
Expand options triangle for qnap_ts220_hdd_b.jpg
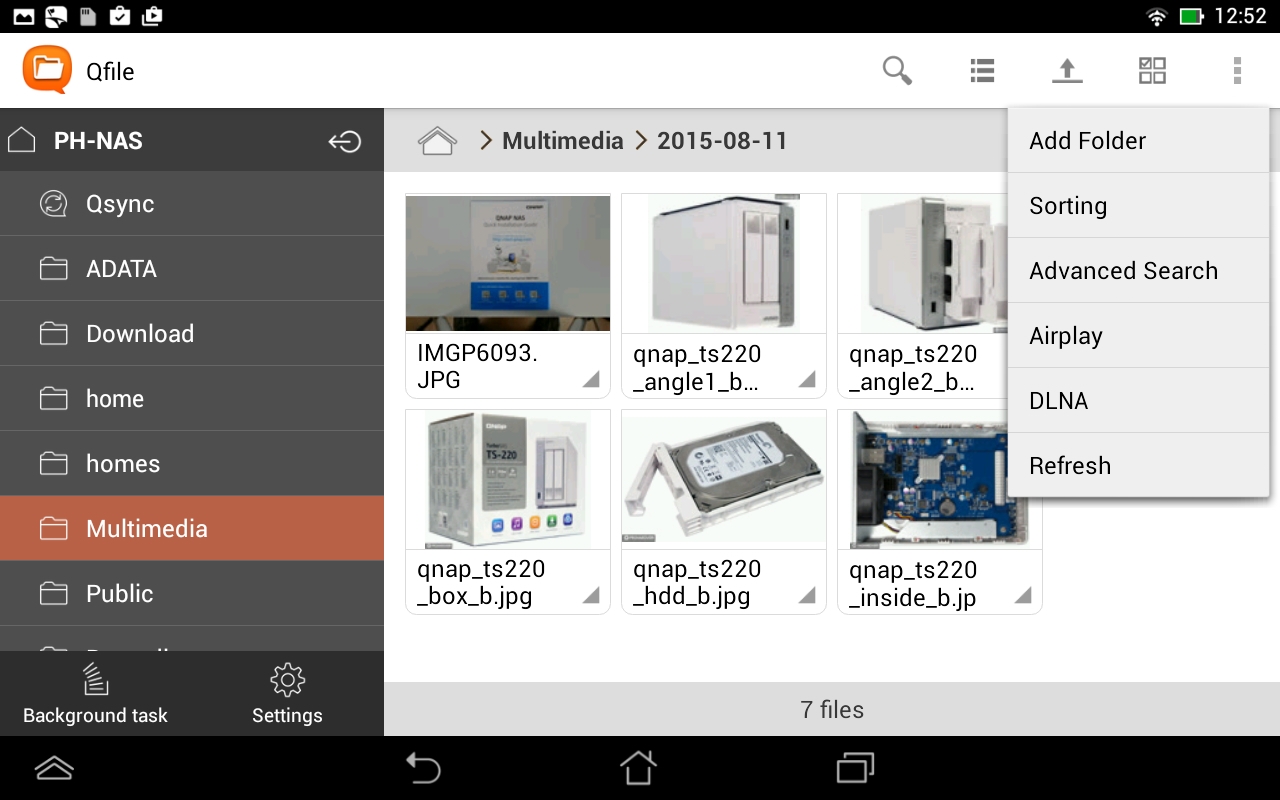807,595
